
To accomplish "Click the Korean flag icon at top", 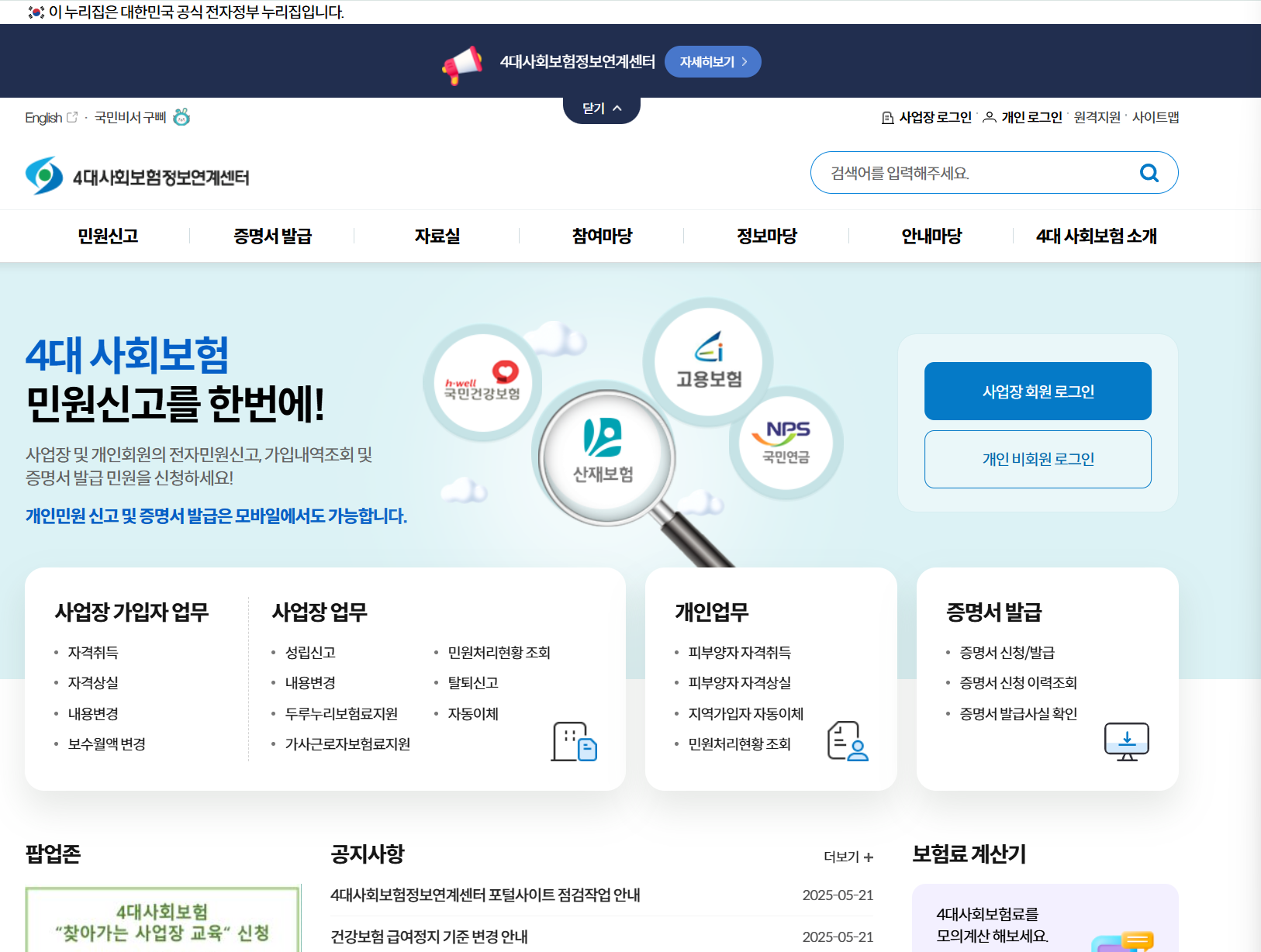I will tap(36, 12).
